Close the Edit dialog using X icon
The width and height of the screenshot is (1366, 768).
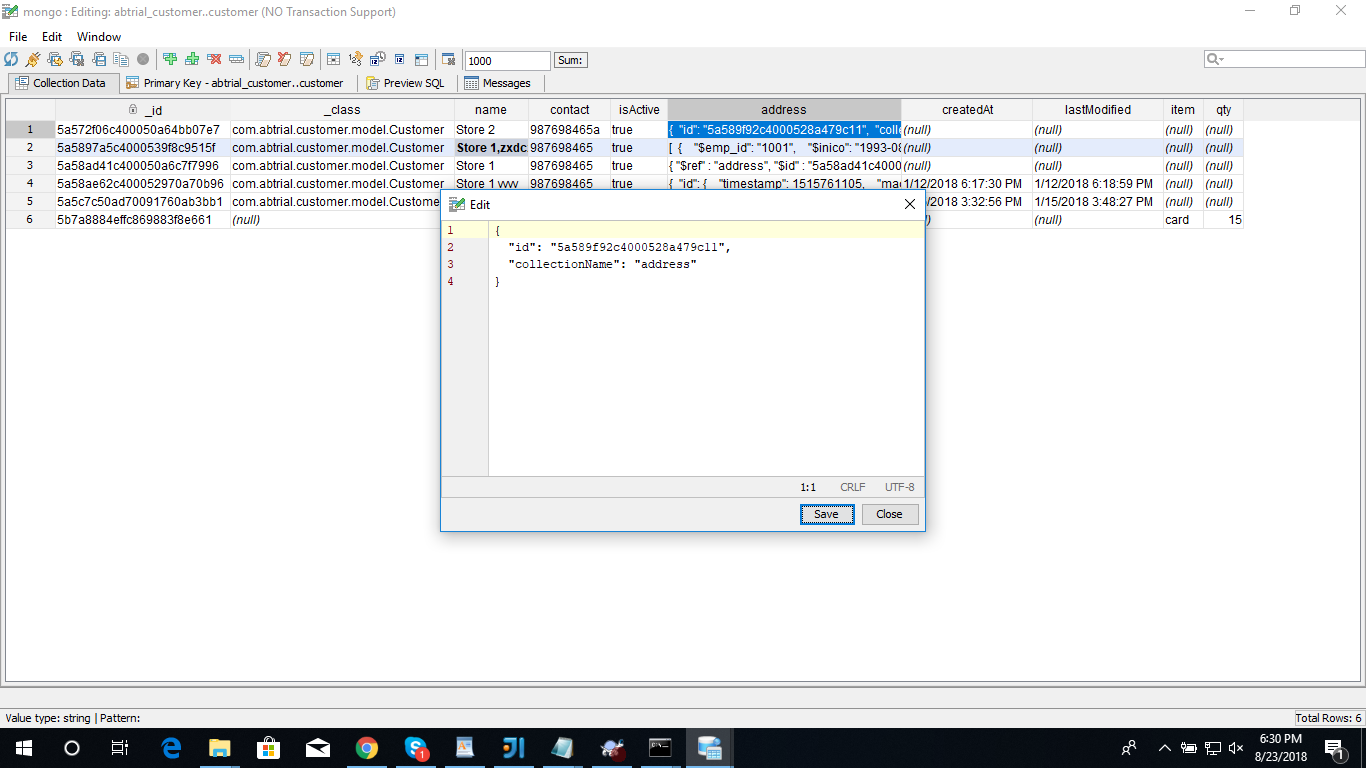coord(910,204)
